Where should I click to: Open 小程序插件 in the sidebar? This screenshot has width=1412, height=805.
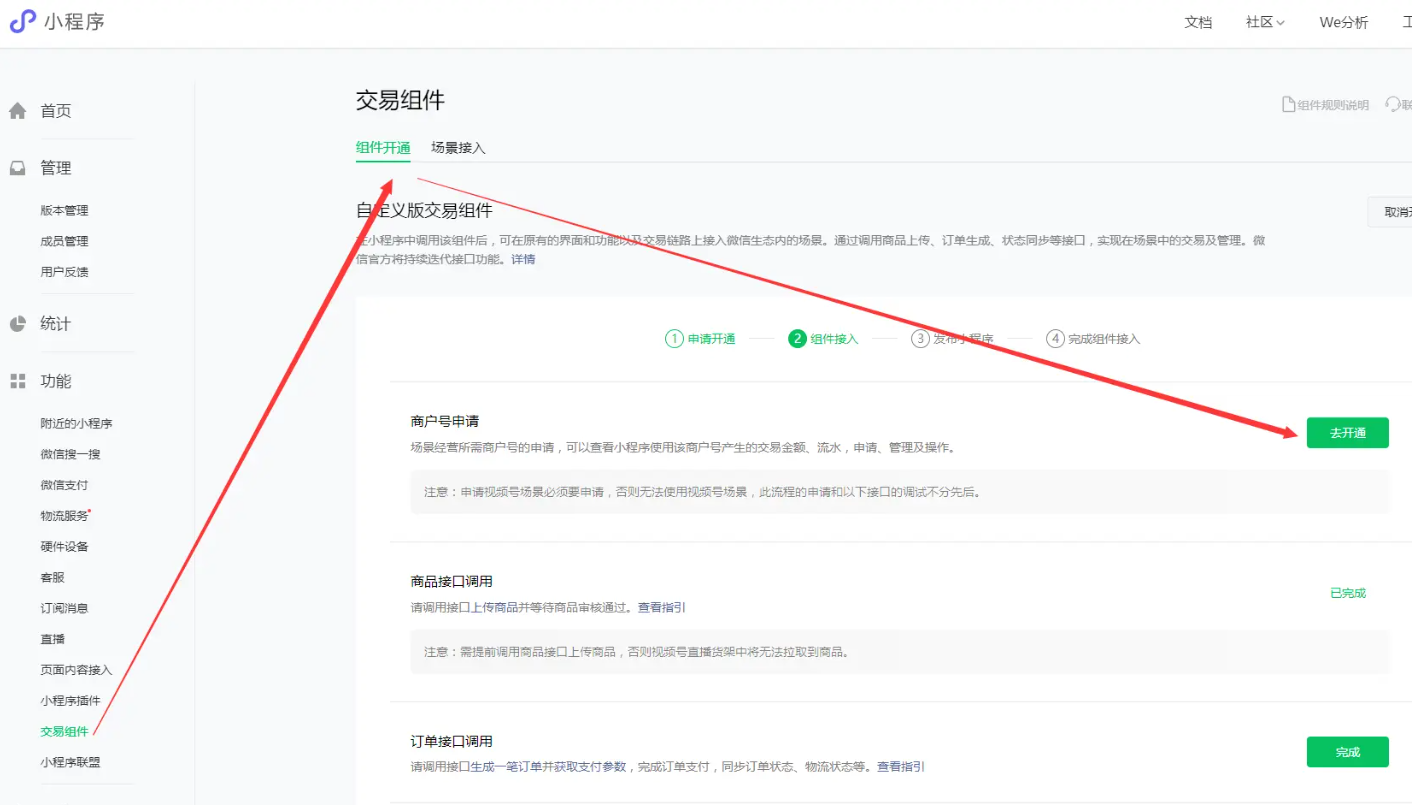coord(70,701)
